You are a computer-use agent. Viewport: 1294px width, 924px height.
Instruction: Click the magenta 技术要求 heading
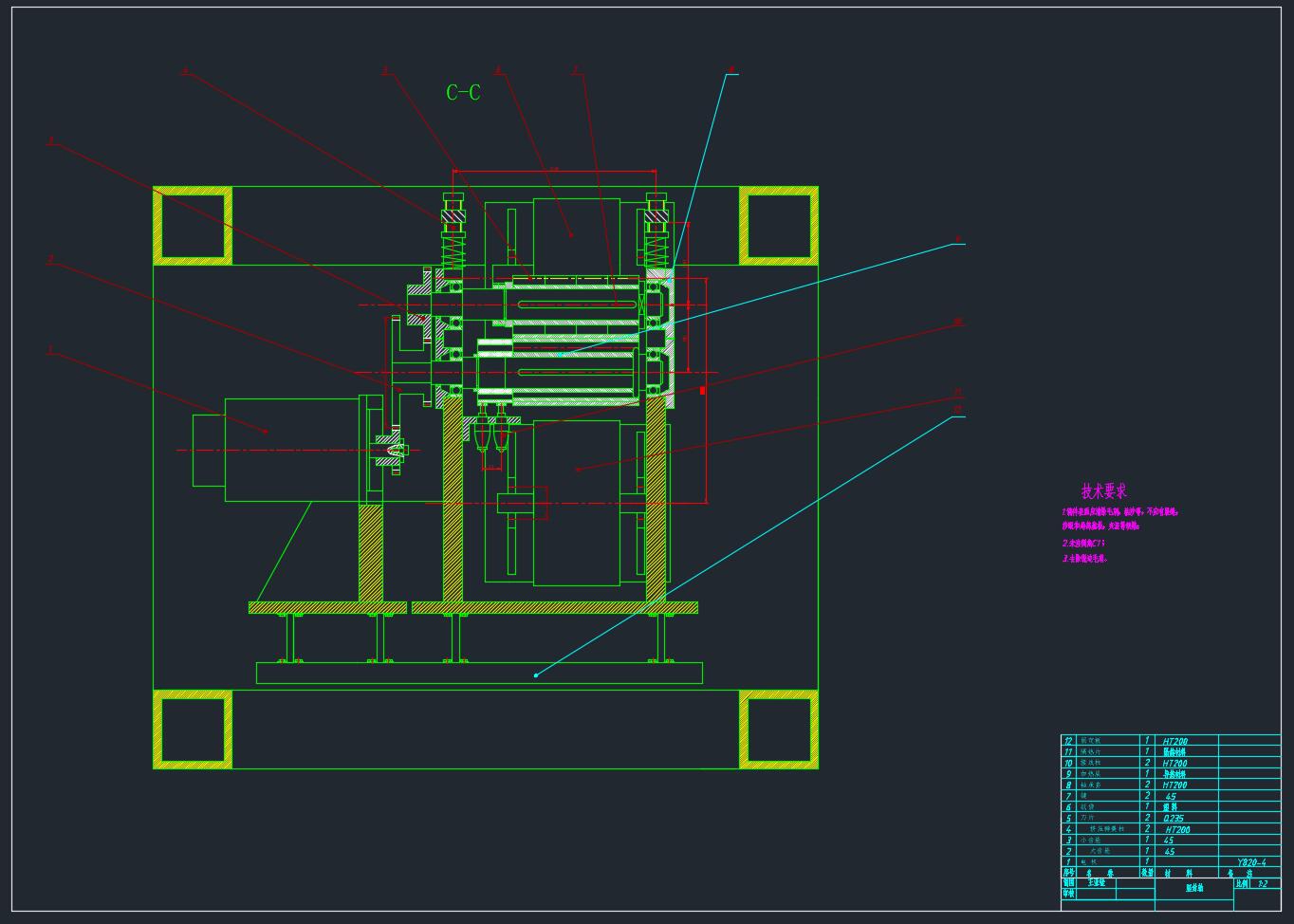(x=1104, y=491)
